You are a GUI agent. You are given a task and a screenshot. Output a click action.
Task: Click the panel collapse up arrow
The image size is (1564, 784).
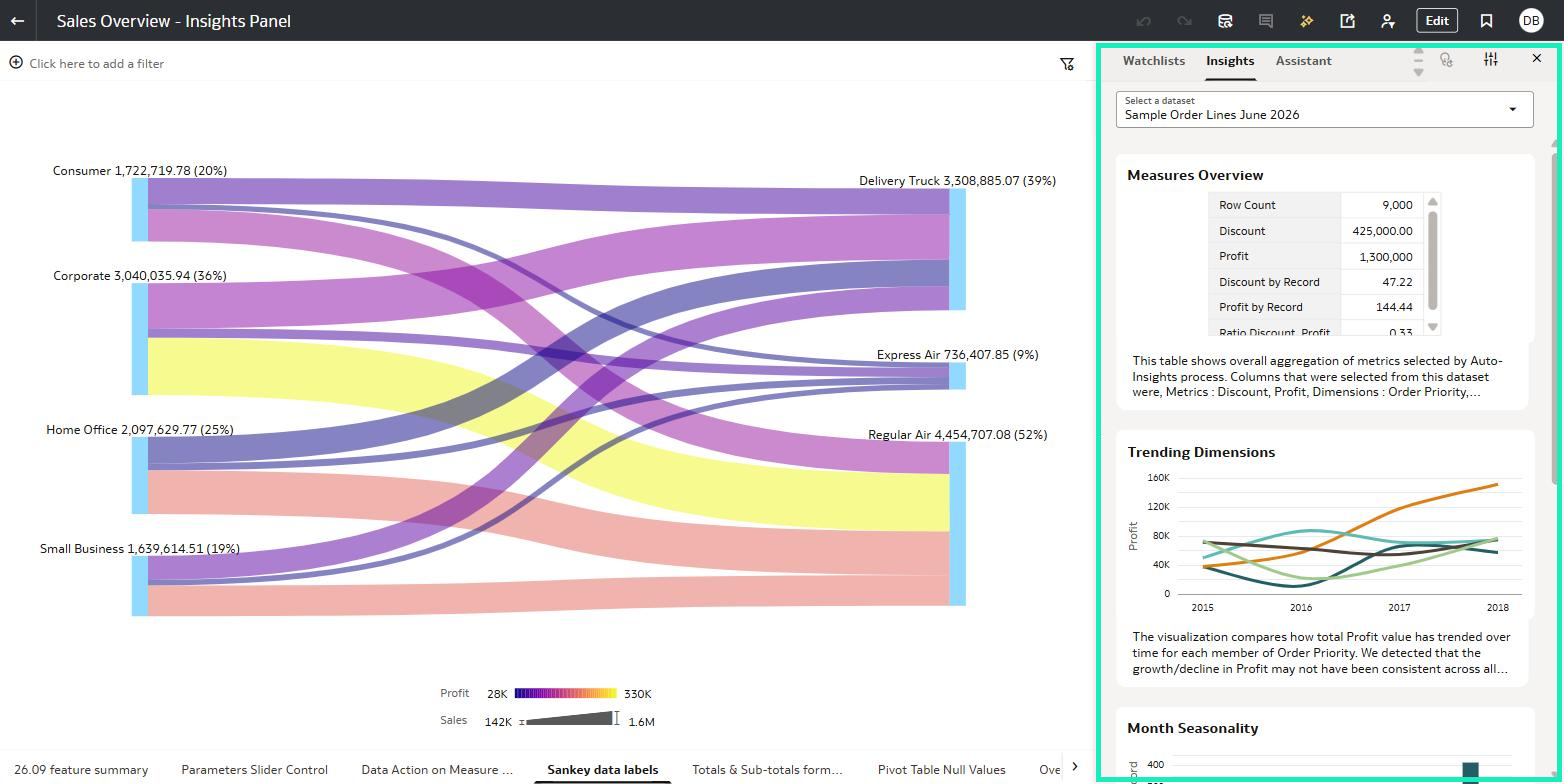pos(1418,52)
